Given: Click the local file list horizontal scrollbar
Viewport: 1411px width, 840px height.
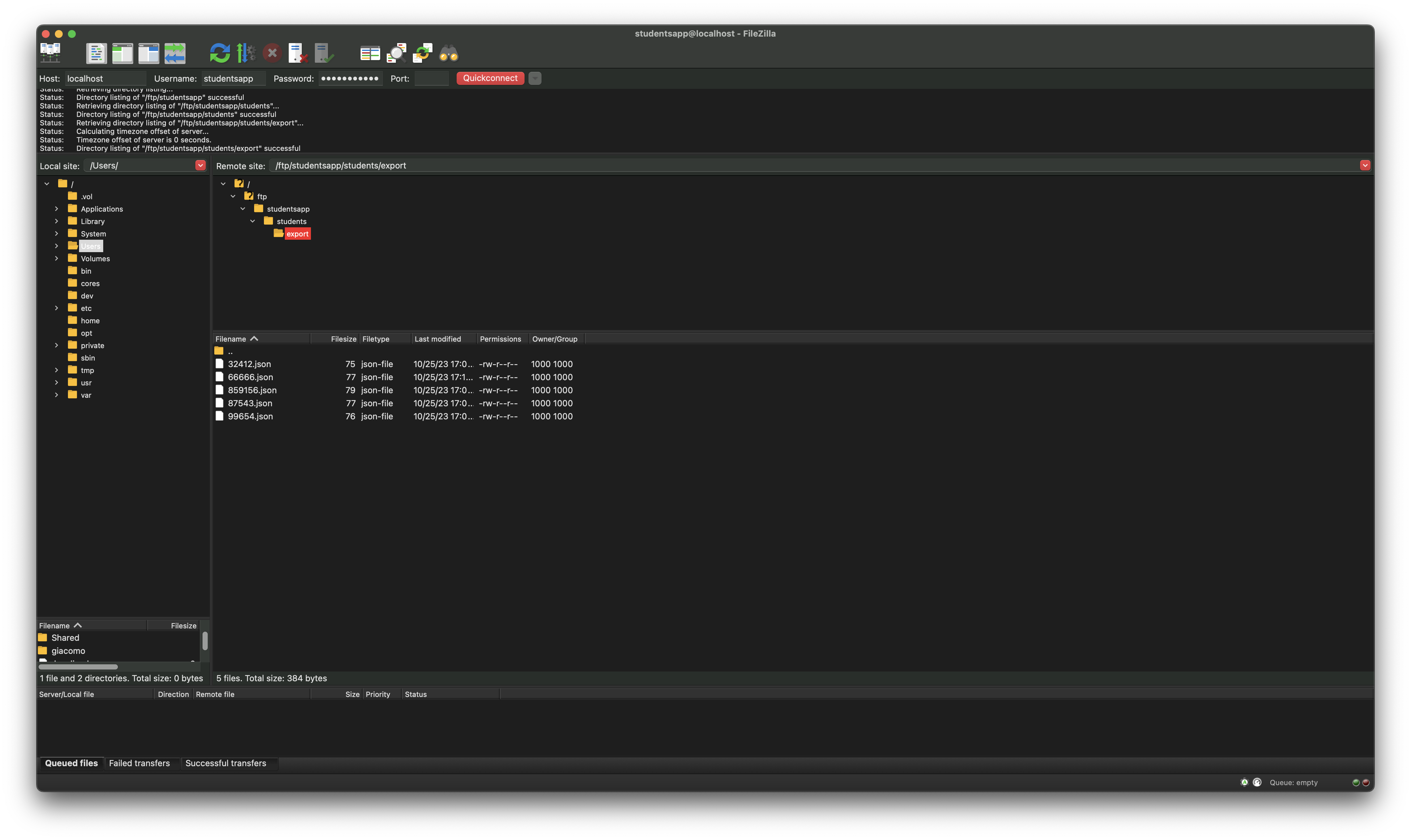Looking at the screenshot, I should 78,667.
